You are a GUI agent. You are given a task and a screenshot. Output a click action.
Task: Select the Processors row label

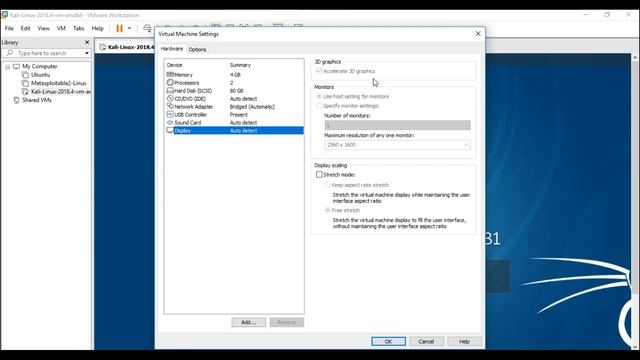tap(187, 82)
